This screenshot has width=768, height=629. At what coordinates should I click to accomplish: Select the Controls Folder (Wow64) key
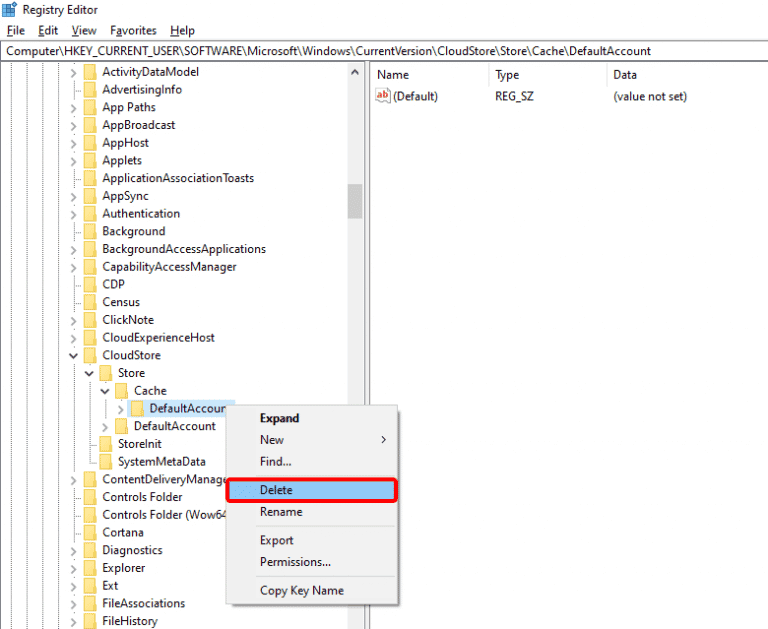point(164,515)
